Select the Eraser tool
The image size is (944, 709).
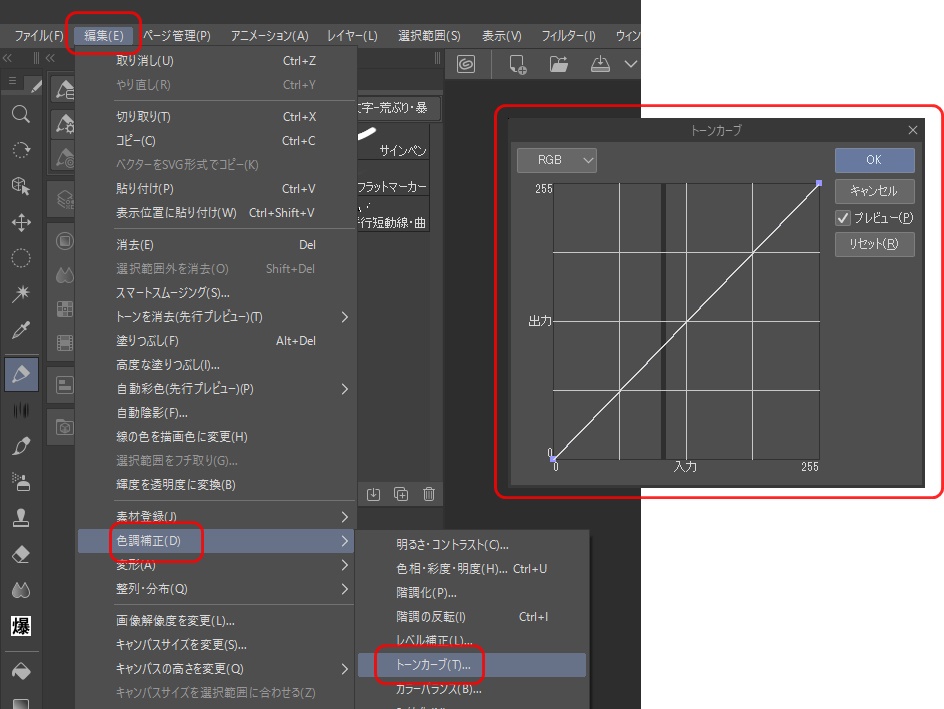21,554
